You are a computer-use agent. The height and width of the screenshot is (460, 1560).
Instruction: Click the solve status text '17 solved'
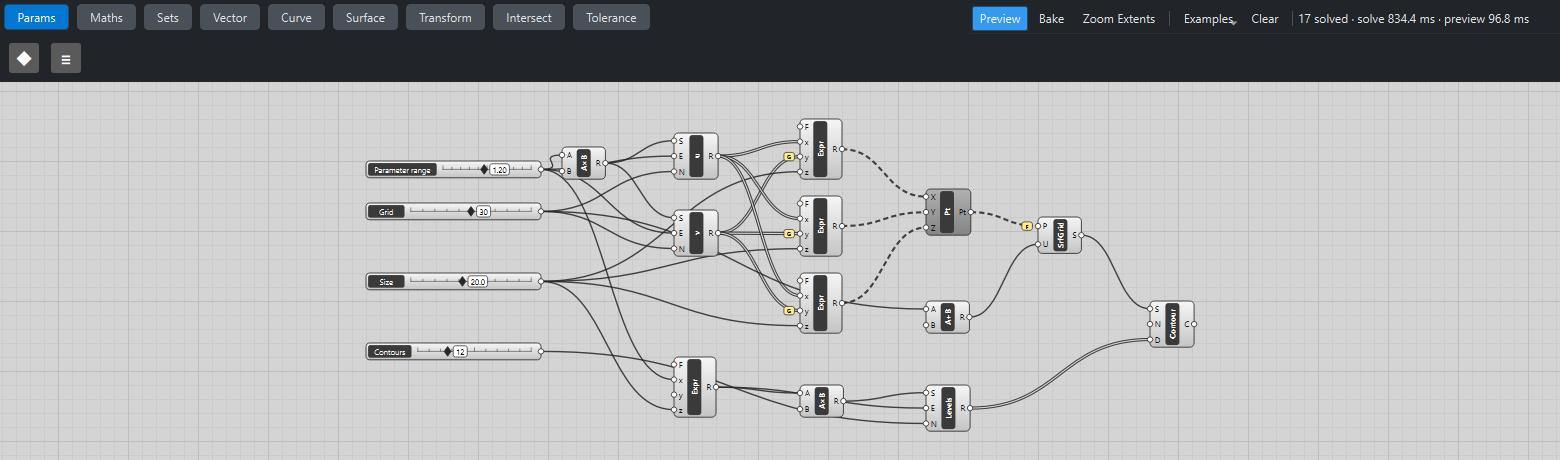point(1321,19)
